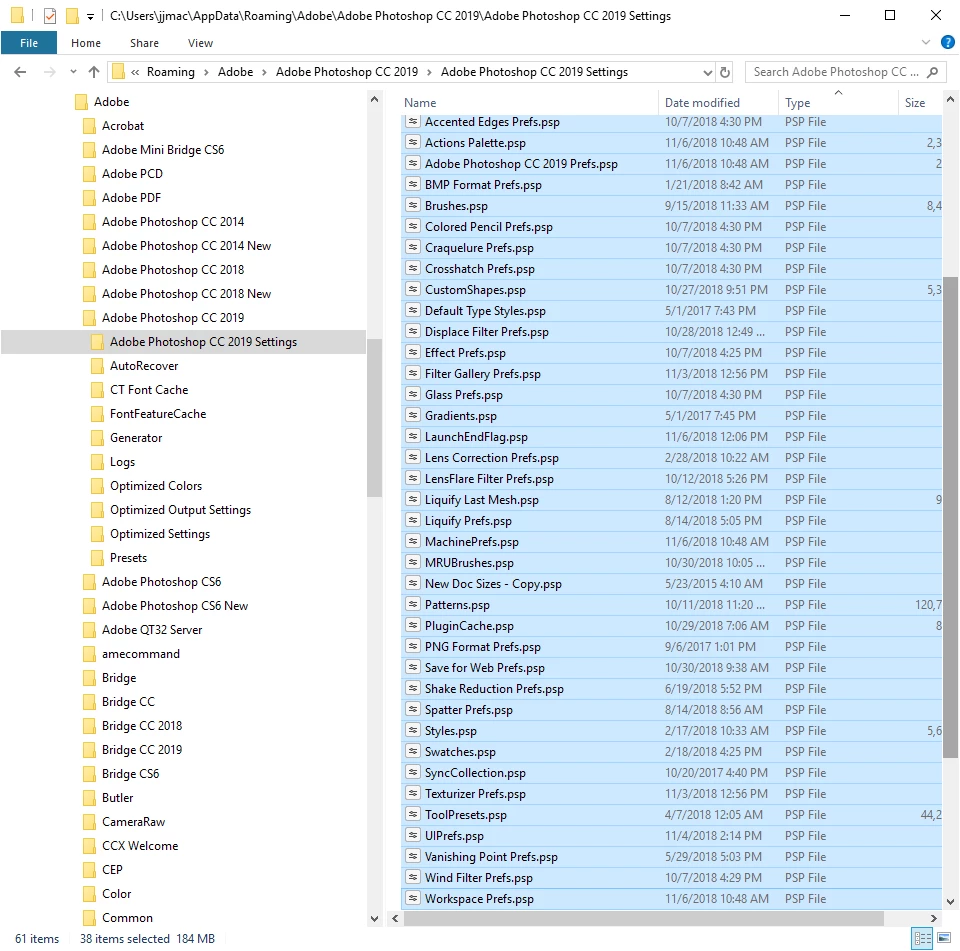Select Acrobat folder in tree
Viewport: 960px width, 951px height.
(x=123, y=126)
